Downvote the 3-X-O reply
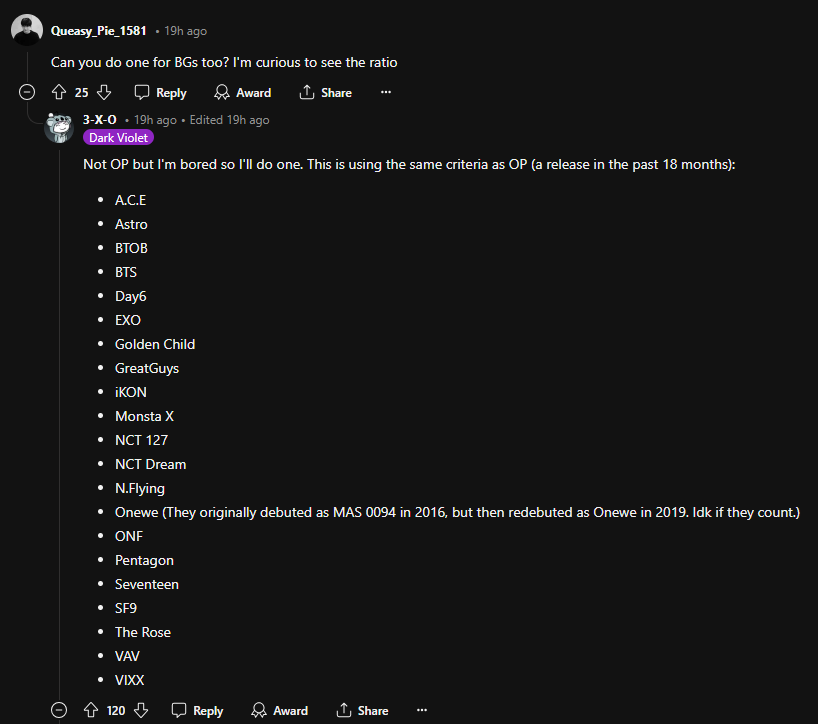 (141, 710)
